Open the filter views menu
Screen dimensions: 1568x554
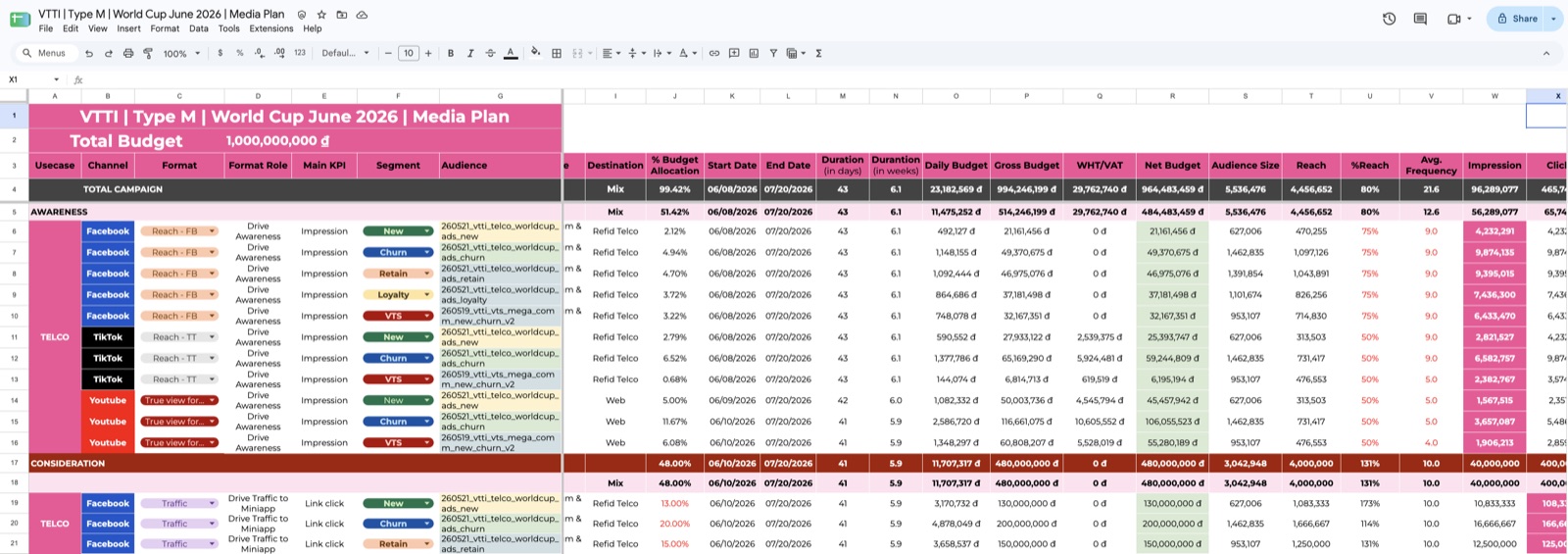click(795, 53)
